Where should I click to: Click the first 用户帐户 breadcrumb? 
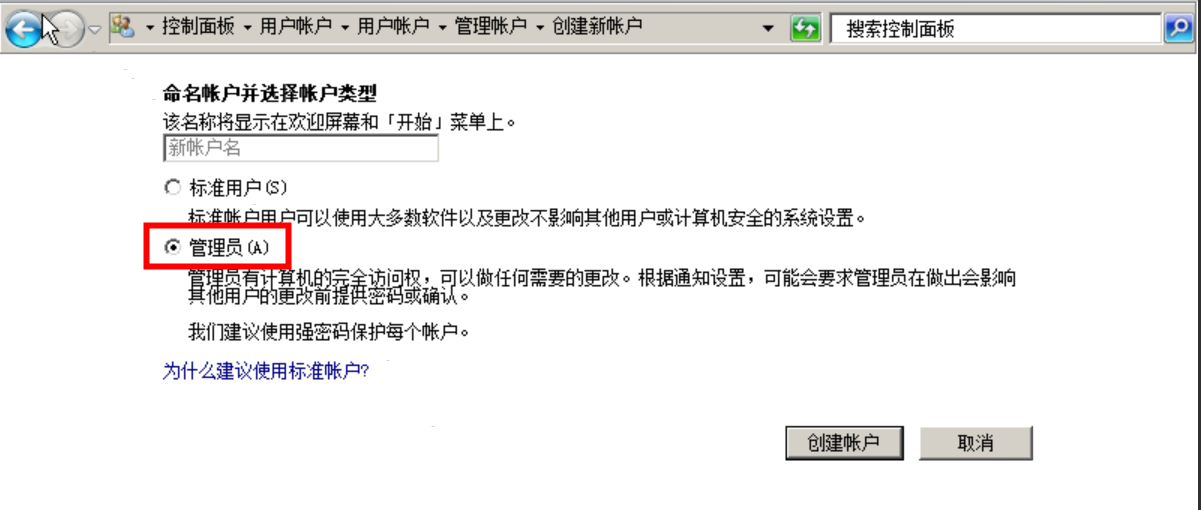[295, 27]
